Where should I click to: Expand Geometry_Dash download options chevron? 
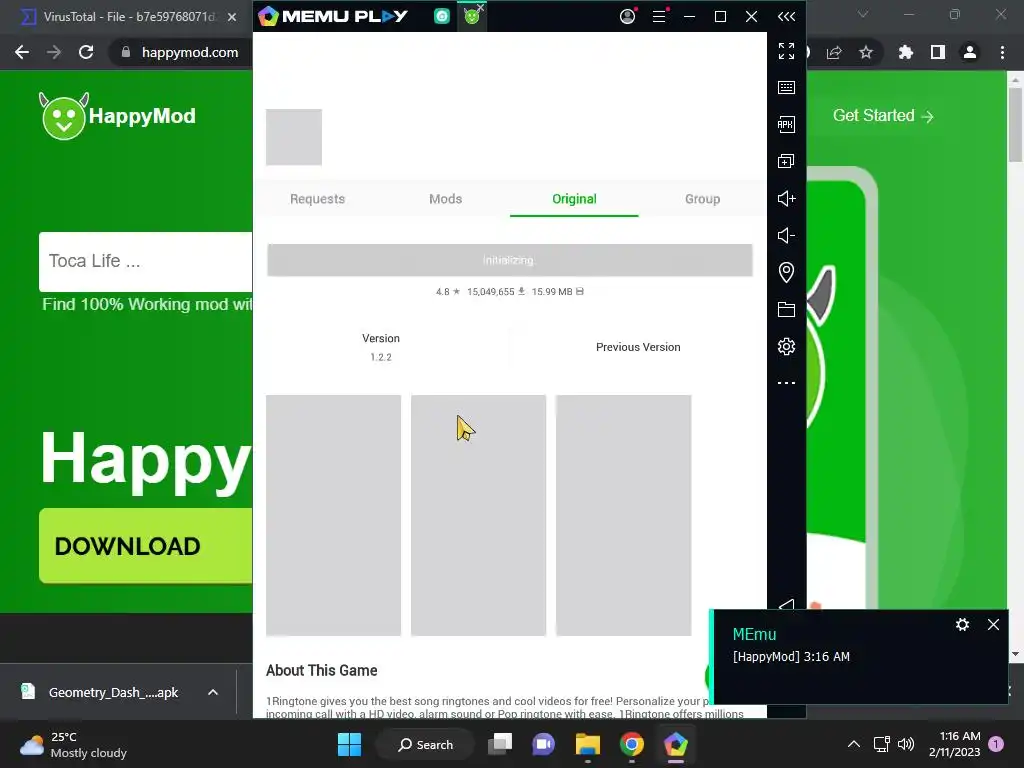pyautogui.click(x=213, y=692)
